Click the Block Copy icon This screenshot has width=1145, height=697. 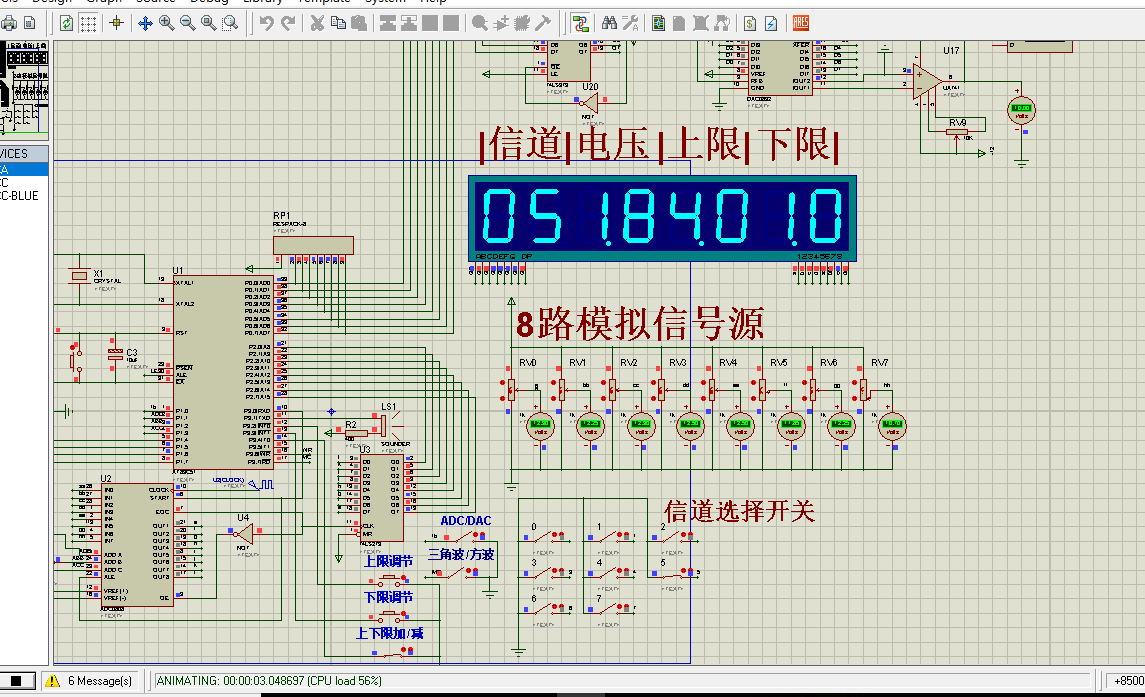388,23
